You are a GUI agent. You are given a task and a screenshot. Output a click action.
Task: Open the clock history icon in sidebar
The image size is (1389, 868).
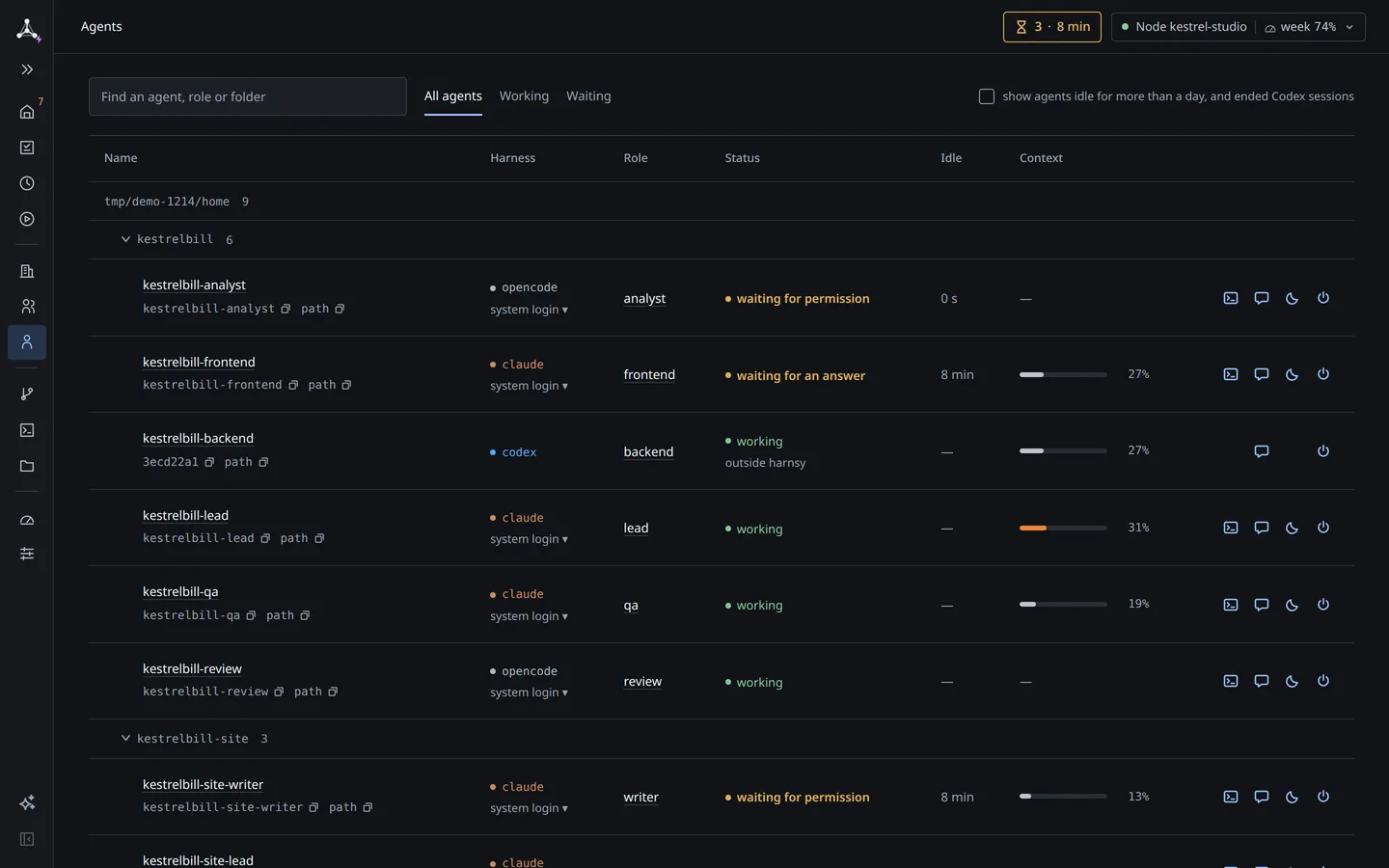point(27,183)
